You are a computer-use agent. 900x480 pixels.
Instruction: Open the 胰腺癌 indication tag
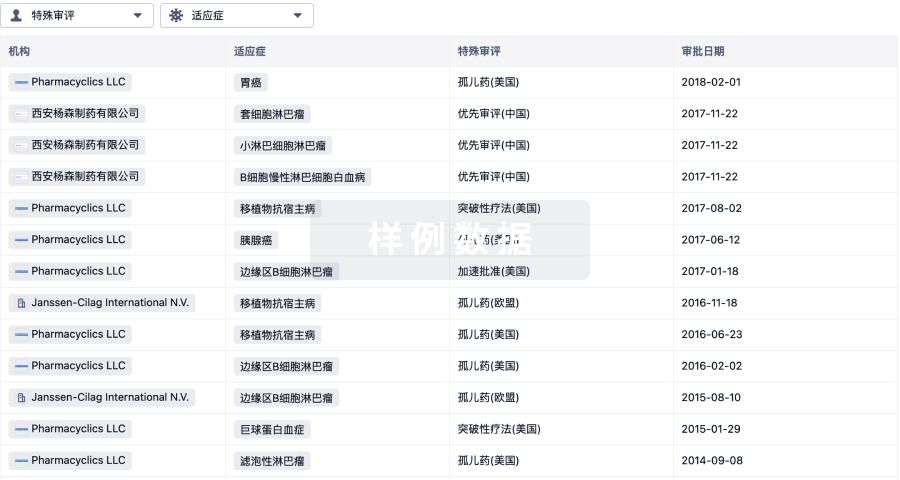255,240
